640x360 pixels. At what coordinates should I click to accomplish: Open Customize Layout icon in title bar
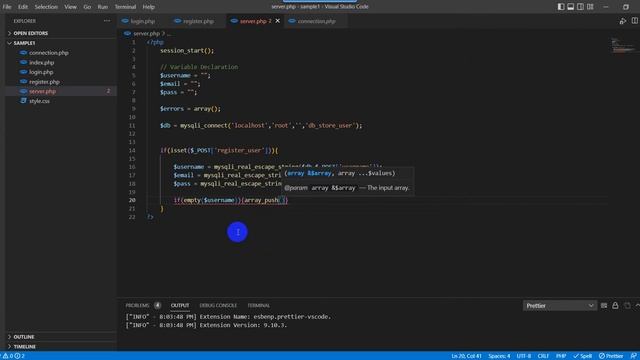point(590,7)
